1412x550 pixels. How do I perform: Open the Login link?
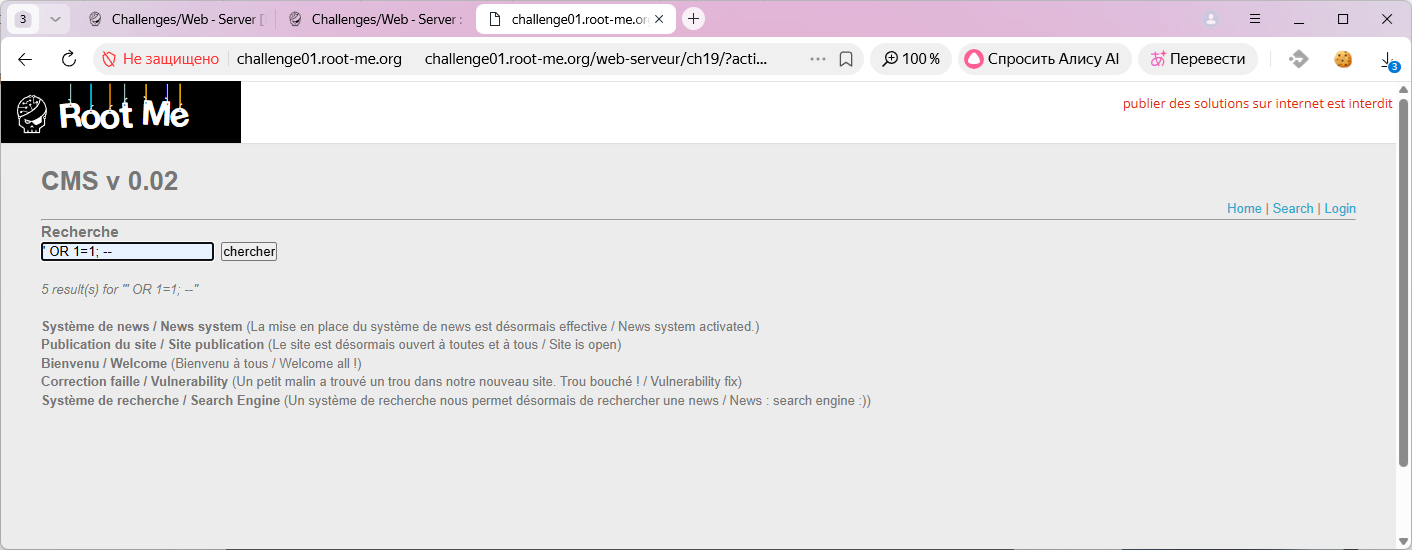pos(1339,208)
